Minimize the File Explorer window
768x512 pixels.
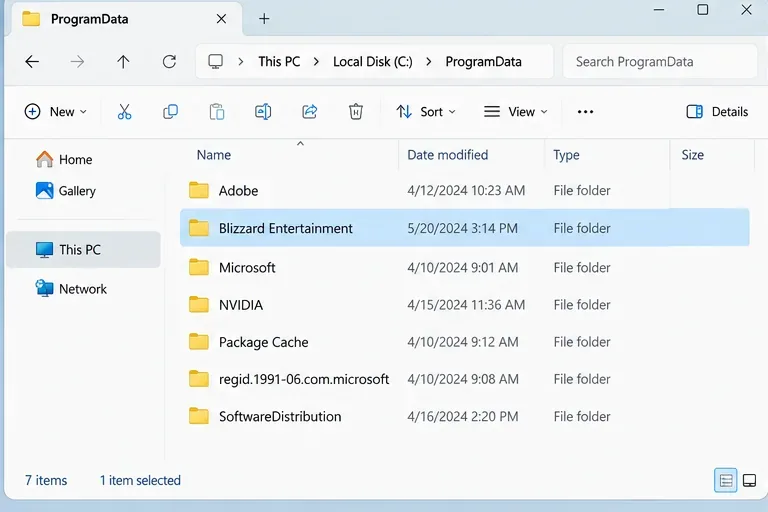pyautogui.click(x=659, y=10)
